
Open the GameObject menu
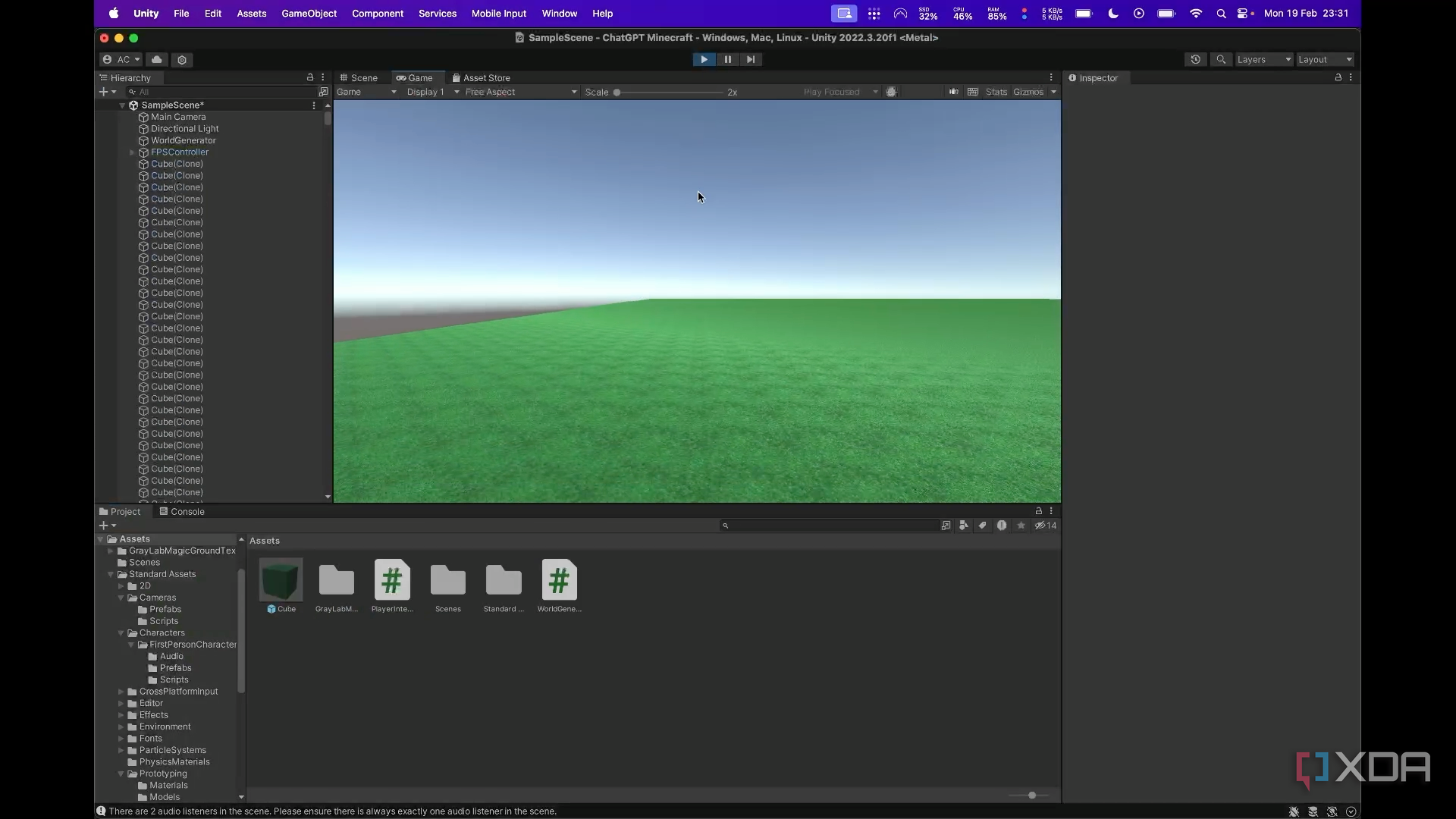[x=309, y=14]
